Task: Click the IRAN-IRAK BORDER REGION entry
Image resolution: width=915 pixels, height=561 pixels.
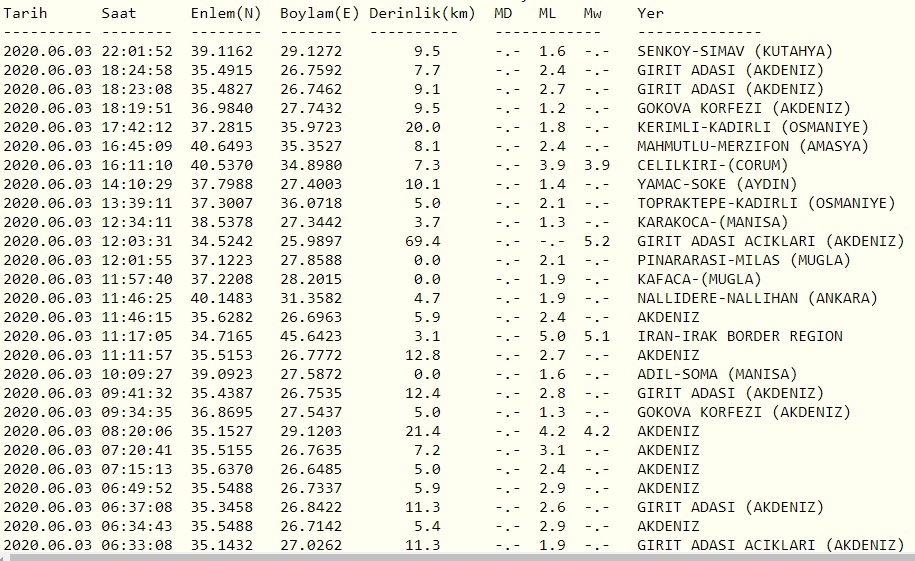Action: tap(740, 336)
